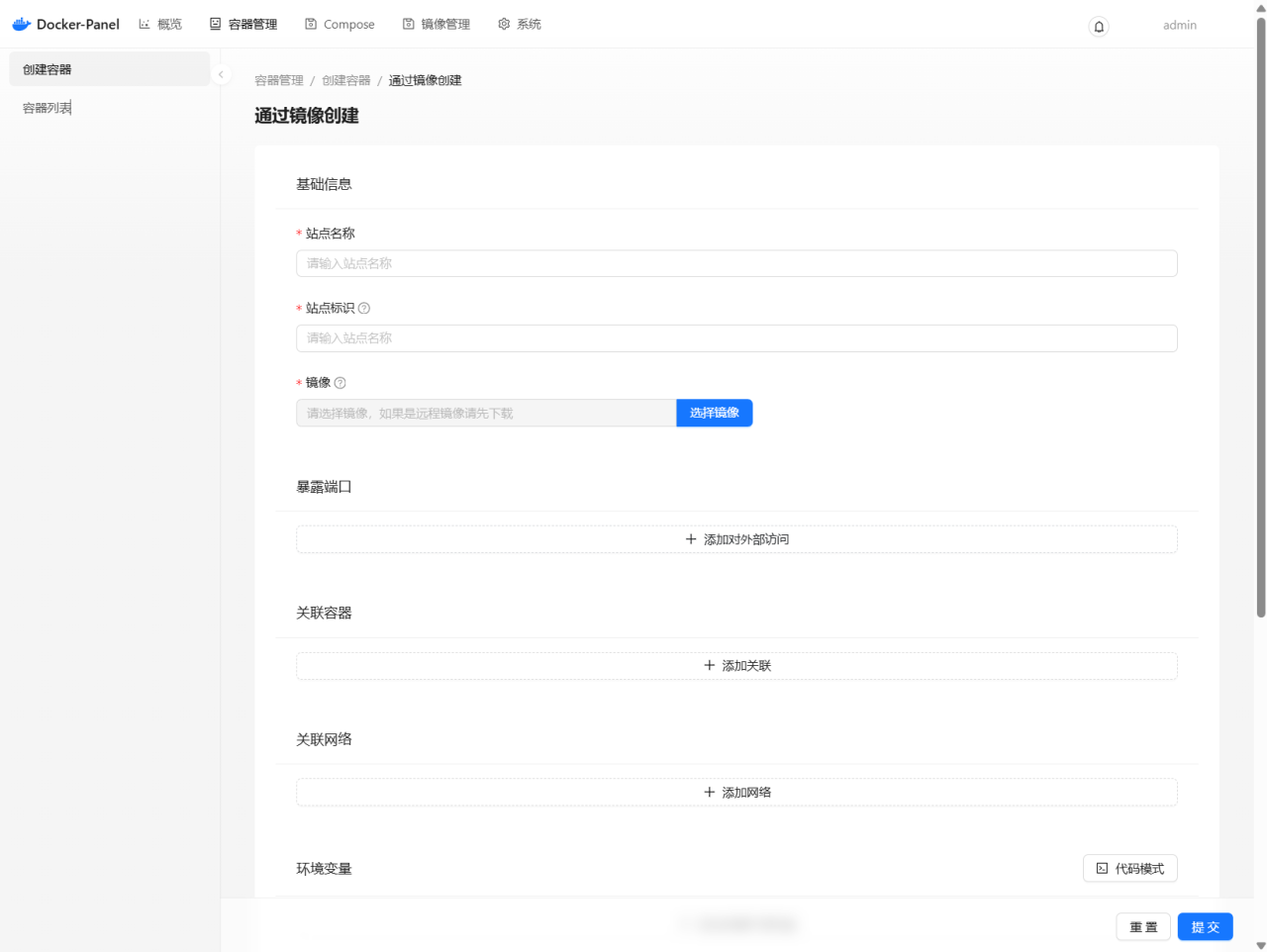The image size is (1267, 952).
Task: Open Overview via the chart icon
Action: pyautogui.click(x=144, y=23)
